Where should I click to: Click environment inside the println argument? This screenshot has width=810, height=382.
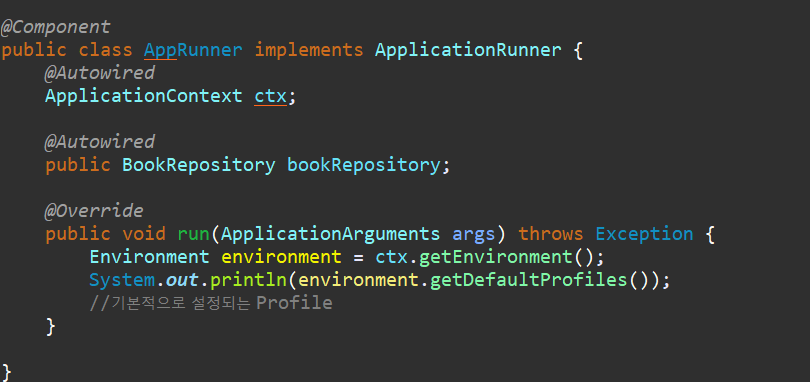pos(358,280)
